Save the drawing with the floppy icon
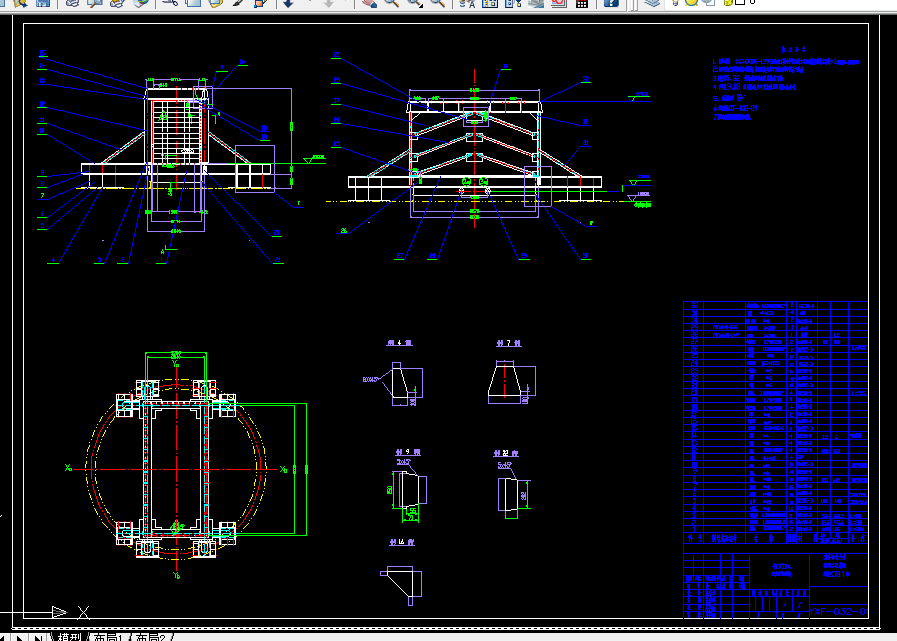 [43, 3]
